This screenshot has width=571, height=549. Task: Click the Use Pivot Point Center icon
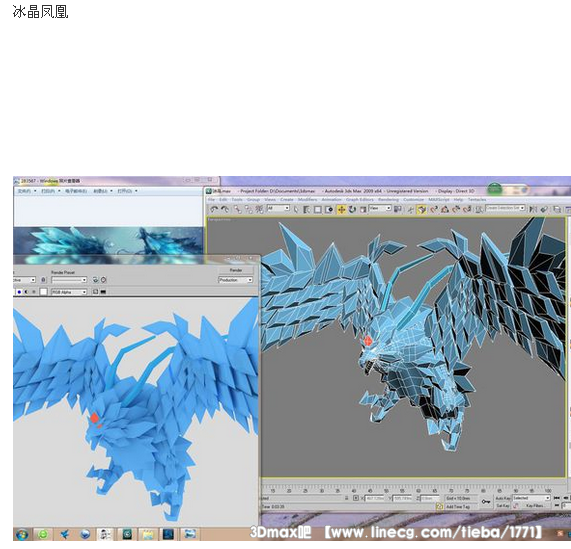pos(398,209)
